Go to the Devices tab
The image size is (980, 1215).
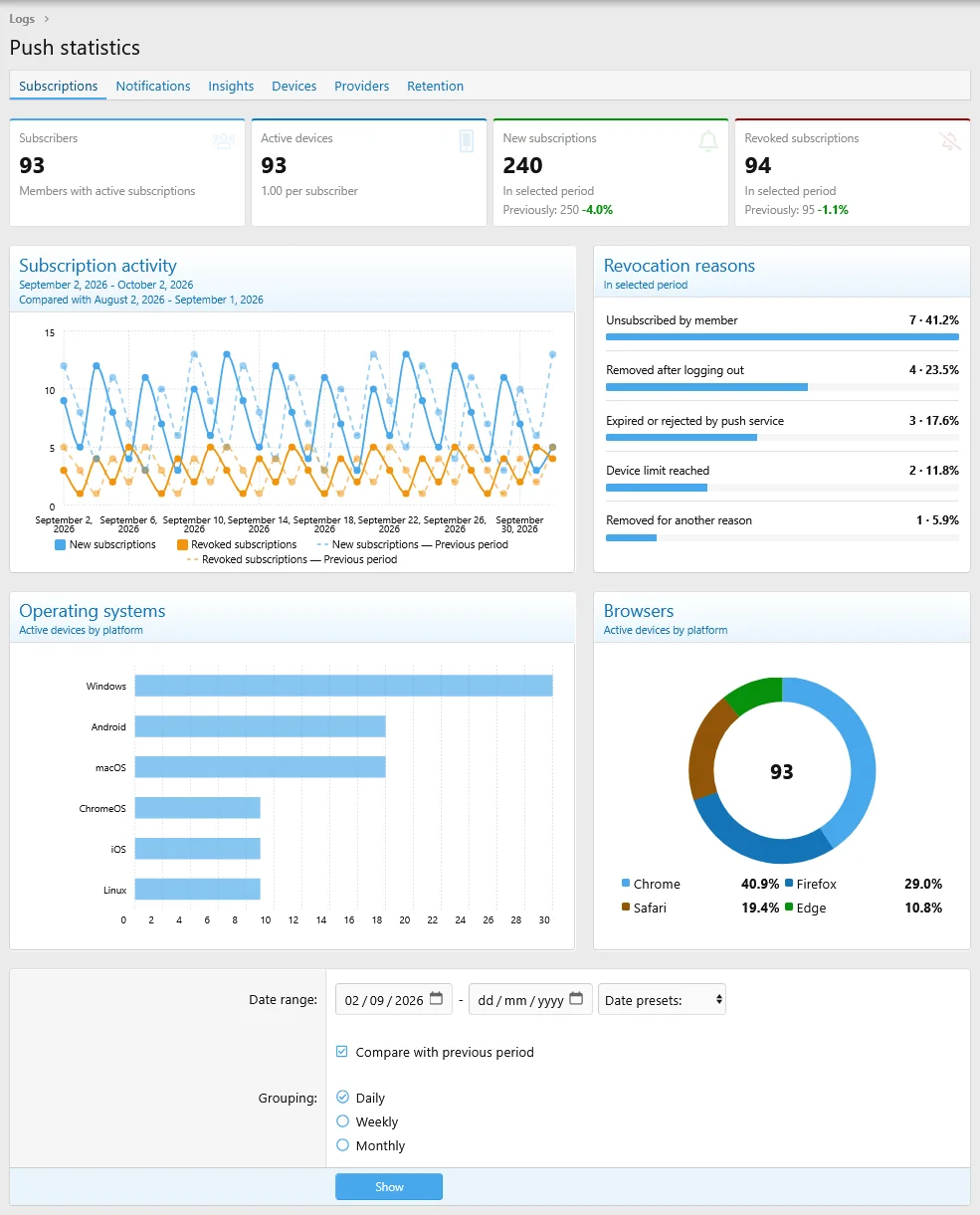click(294, 87)
